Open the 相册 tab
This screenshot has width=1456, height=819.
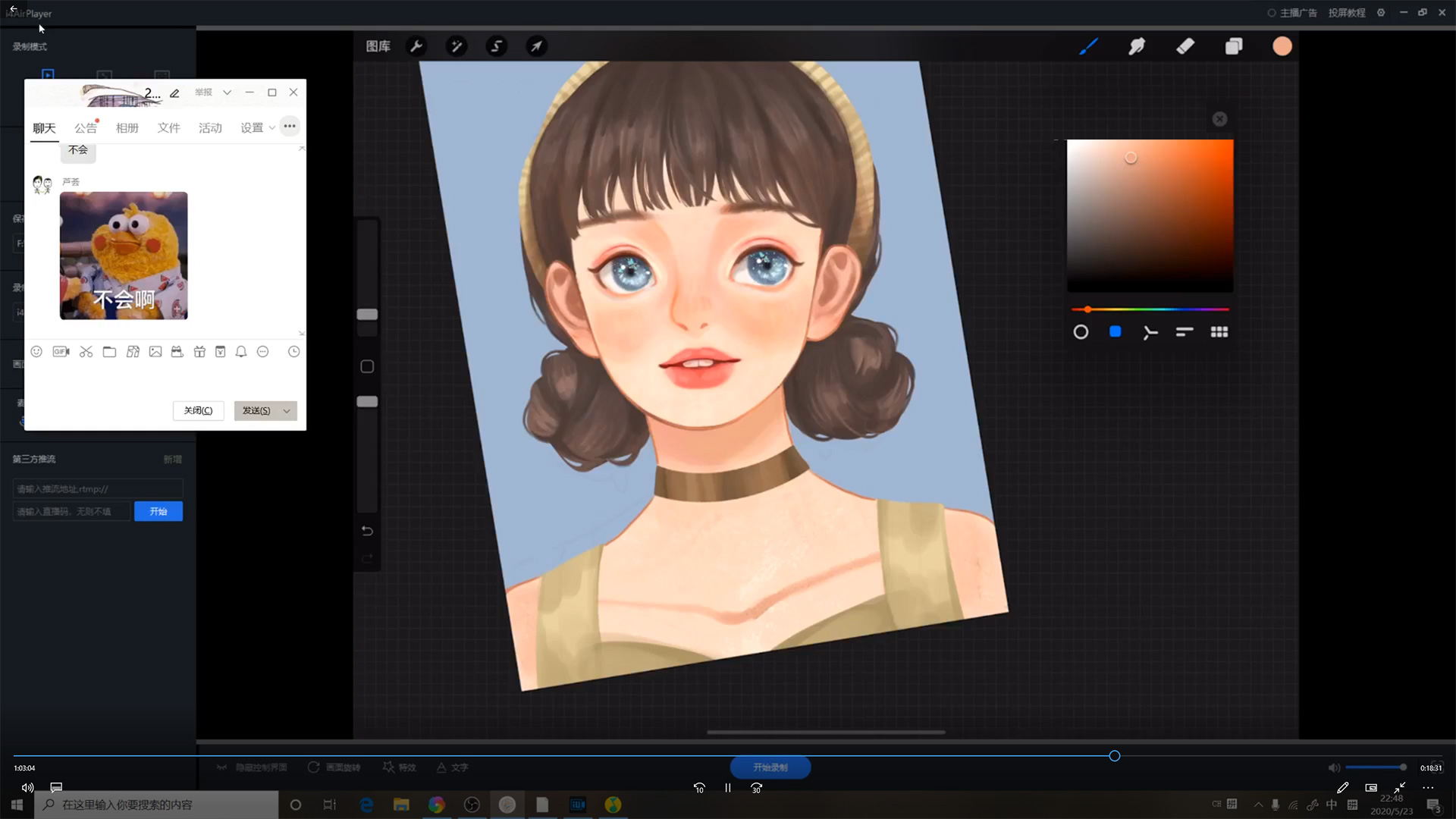pos(127,128)
